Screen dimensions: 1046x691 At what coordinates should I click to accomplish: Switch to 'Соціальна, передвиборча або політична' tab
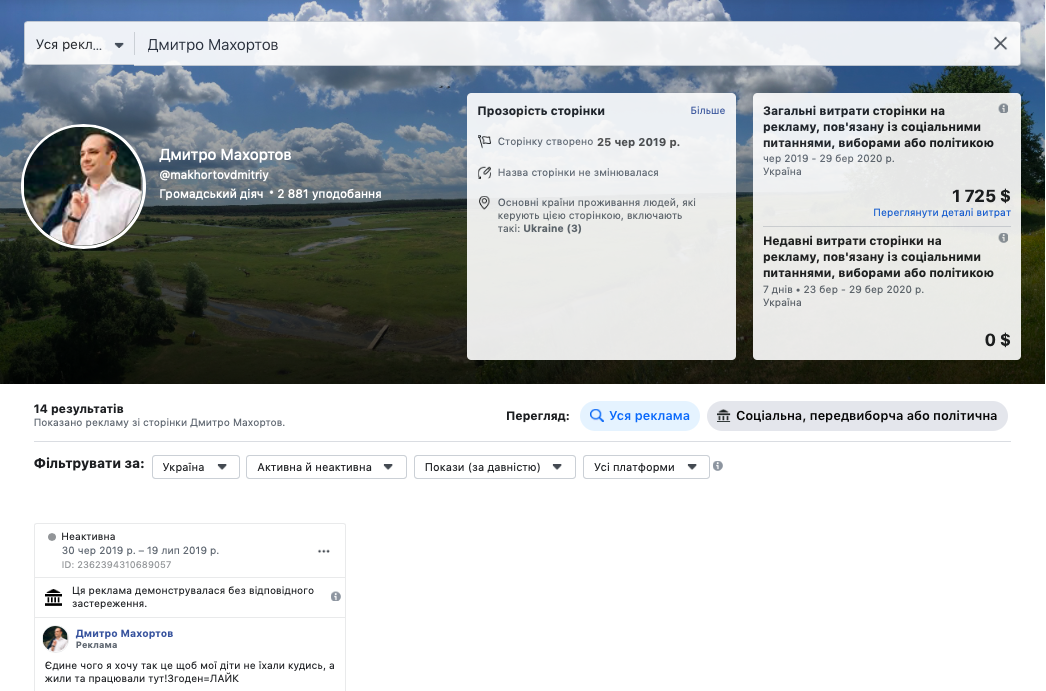857,416
